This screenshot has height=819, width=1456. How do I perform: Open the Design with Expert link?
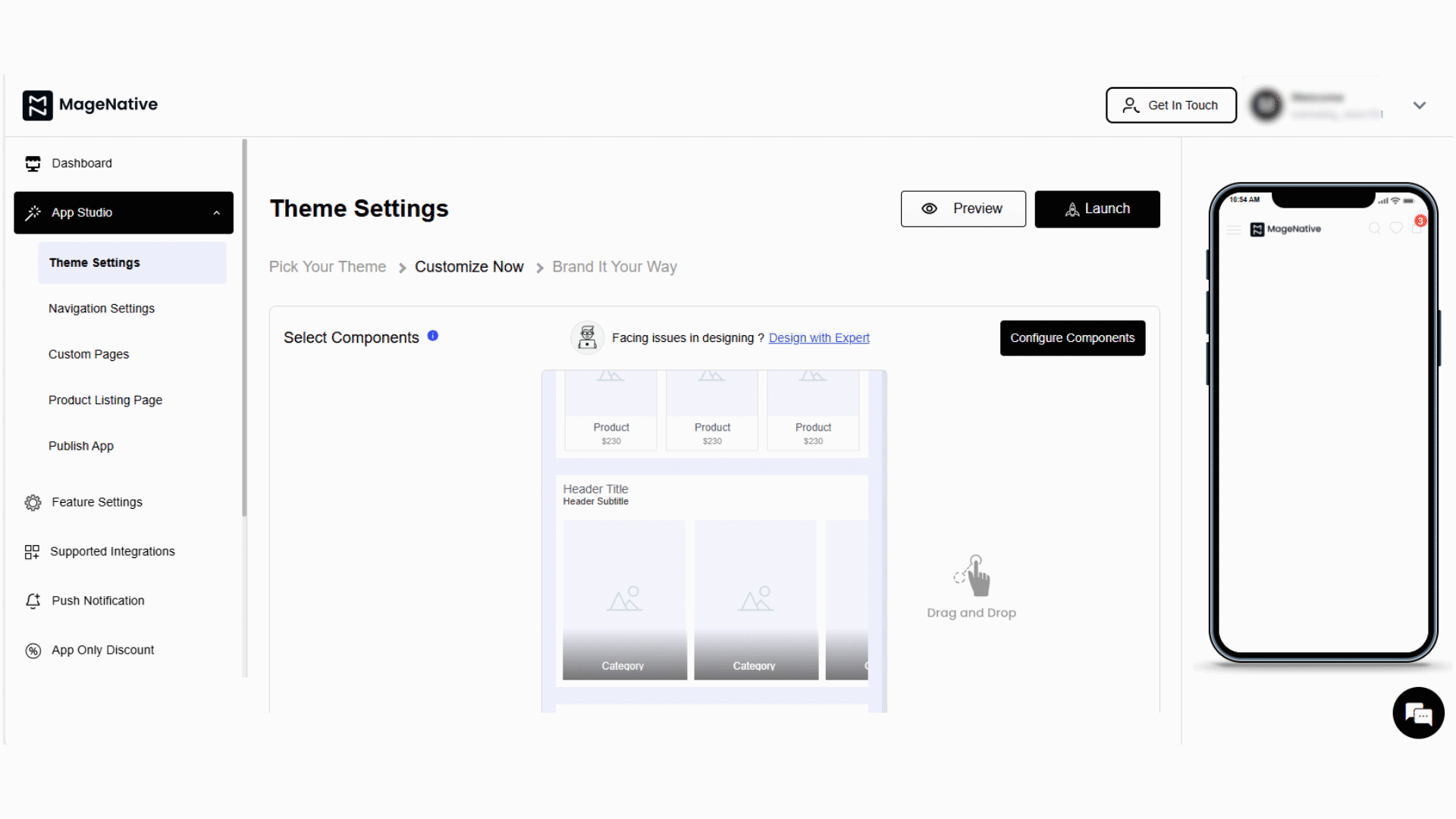[x=819, y=337]
